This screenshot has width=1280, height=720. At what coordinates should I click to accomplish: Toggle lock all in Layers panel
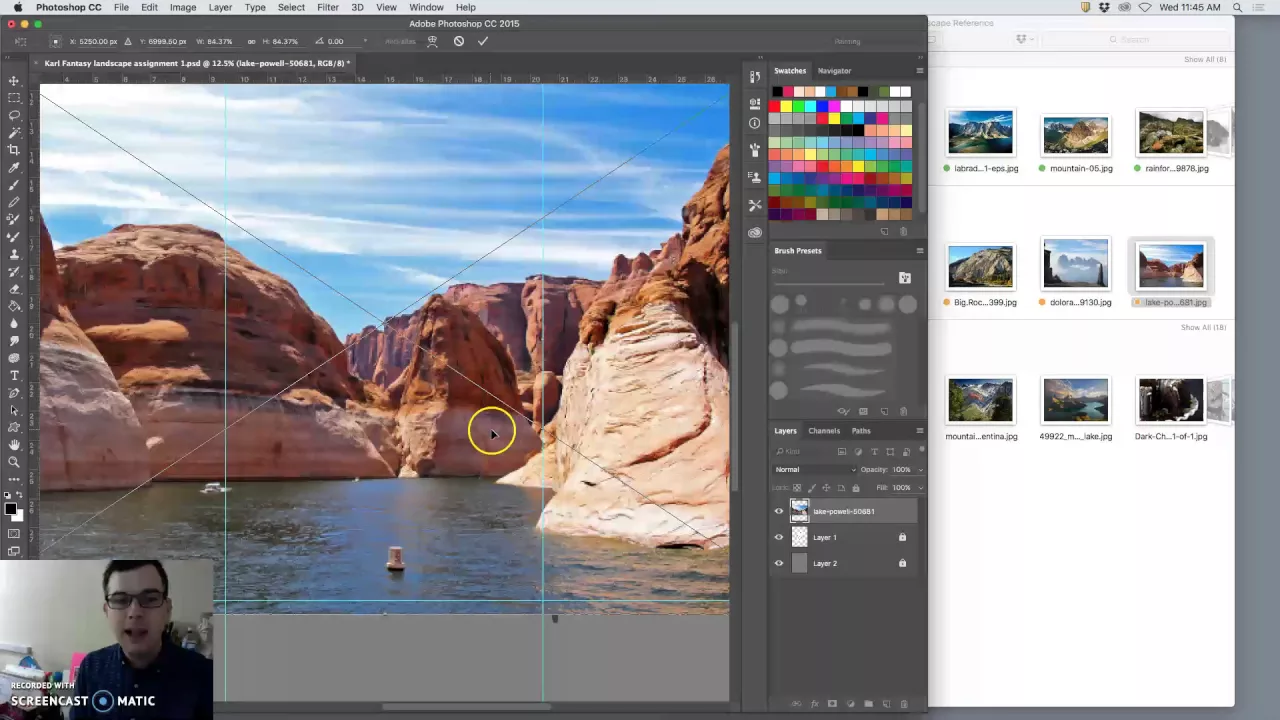855,488
